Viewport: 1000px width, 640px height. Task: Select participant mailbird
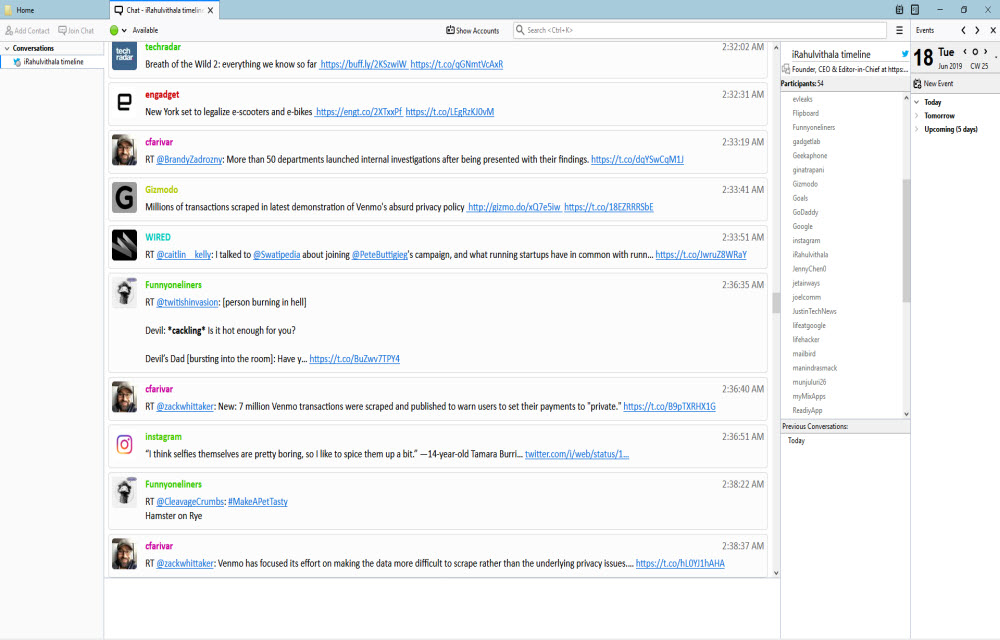pos(804,354)
